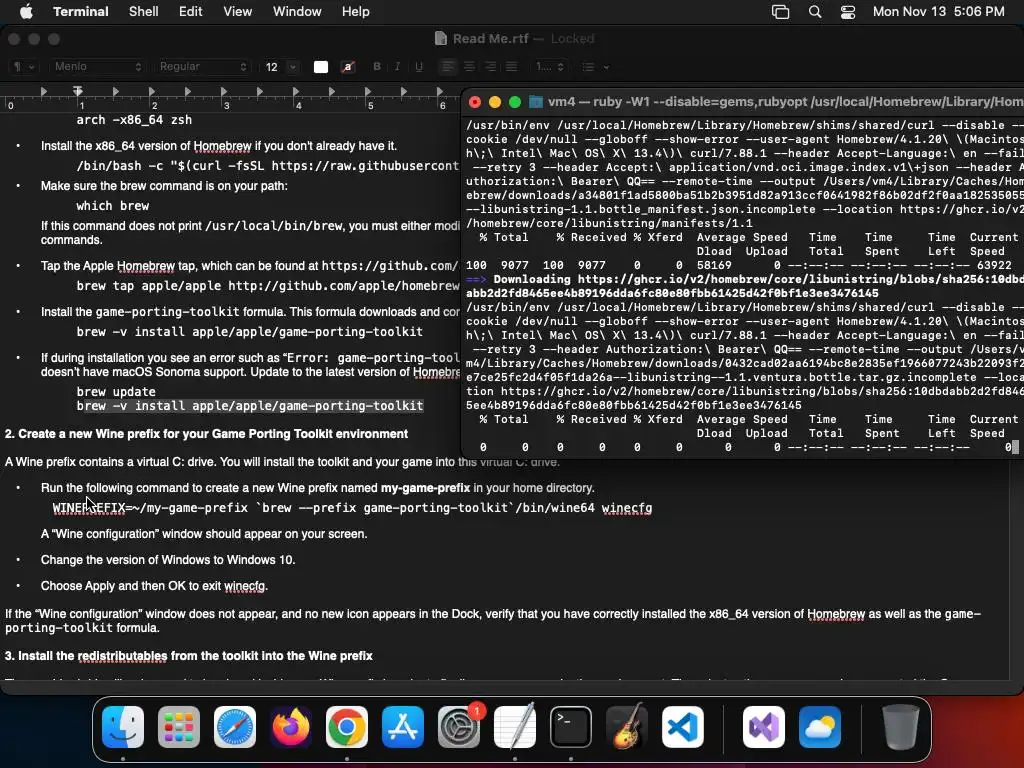Click the first-line indent marker on ruler
Screen dimensions: 1024x768
click(78, 89)
